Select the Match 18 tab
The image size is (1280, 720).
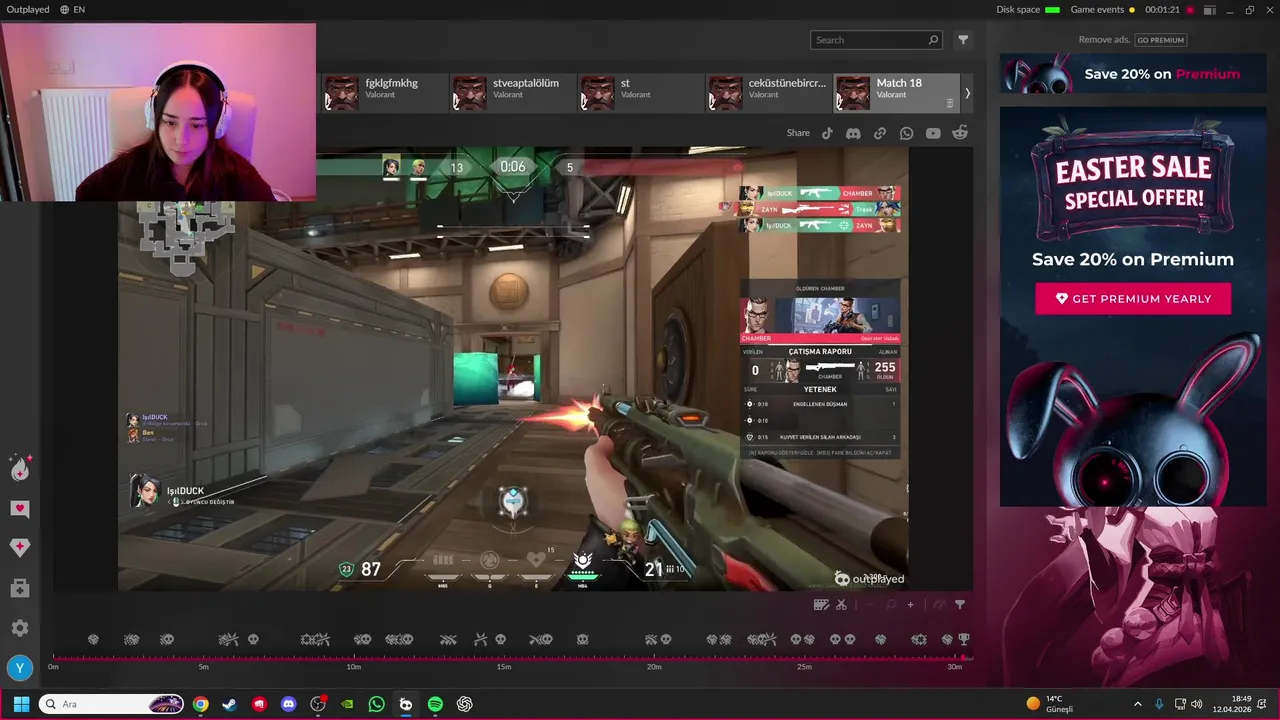896,92
